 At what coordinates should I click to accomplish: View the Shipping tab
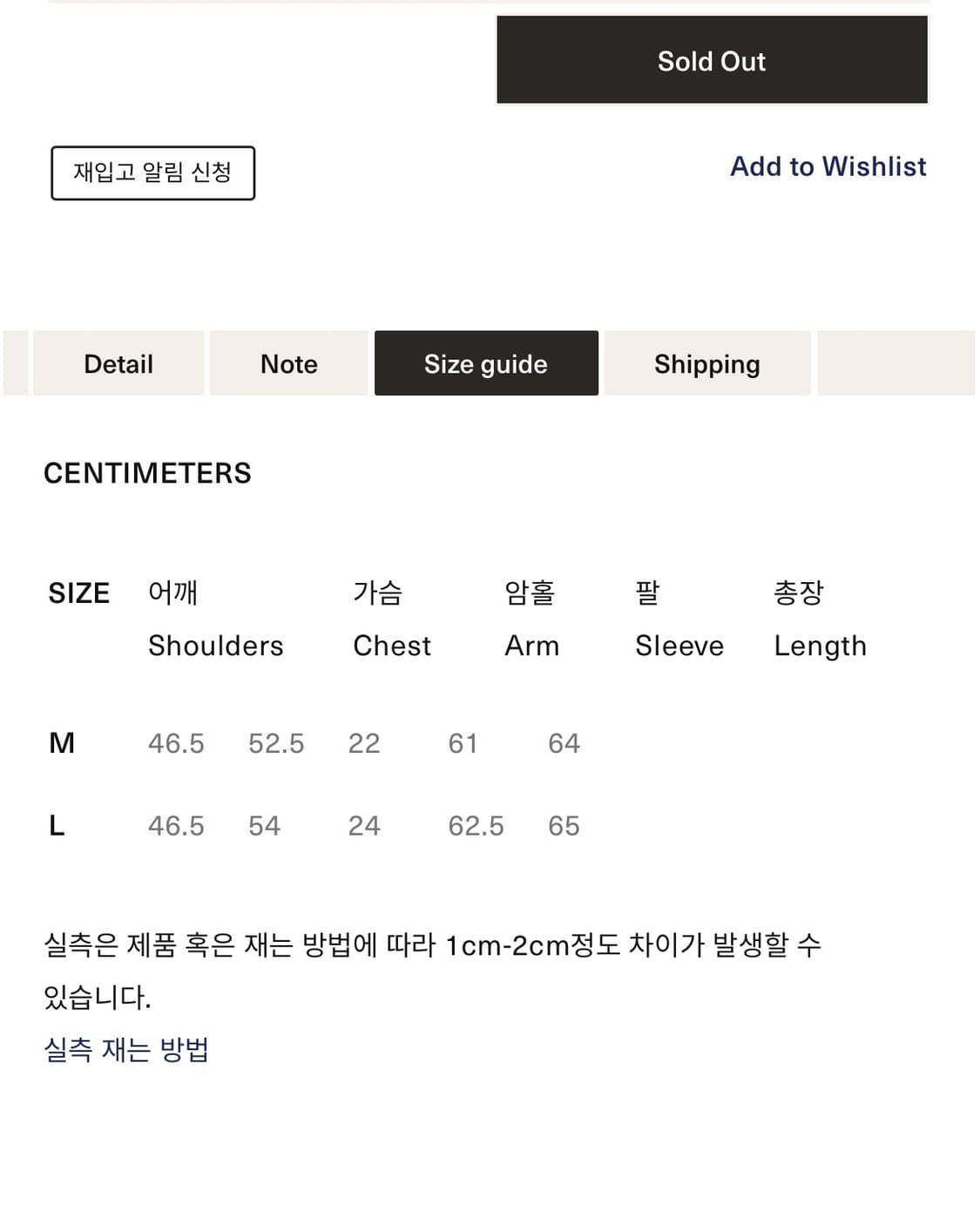point(706,363)
